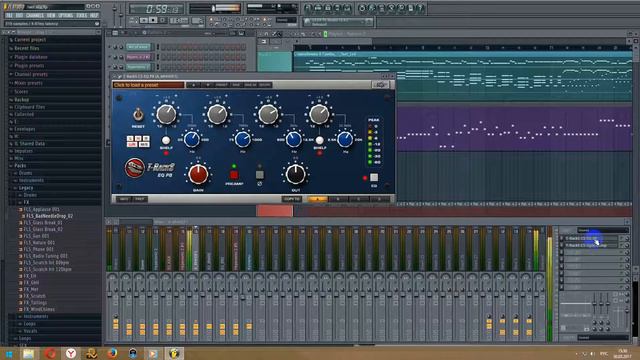Select the FLS_Applause 001 sample
This screenshot has width=640, height=360.
pyautogui.click(x=40, y=209)
